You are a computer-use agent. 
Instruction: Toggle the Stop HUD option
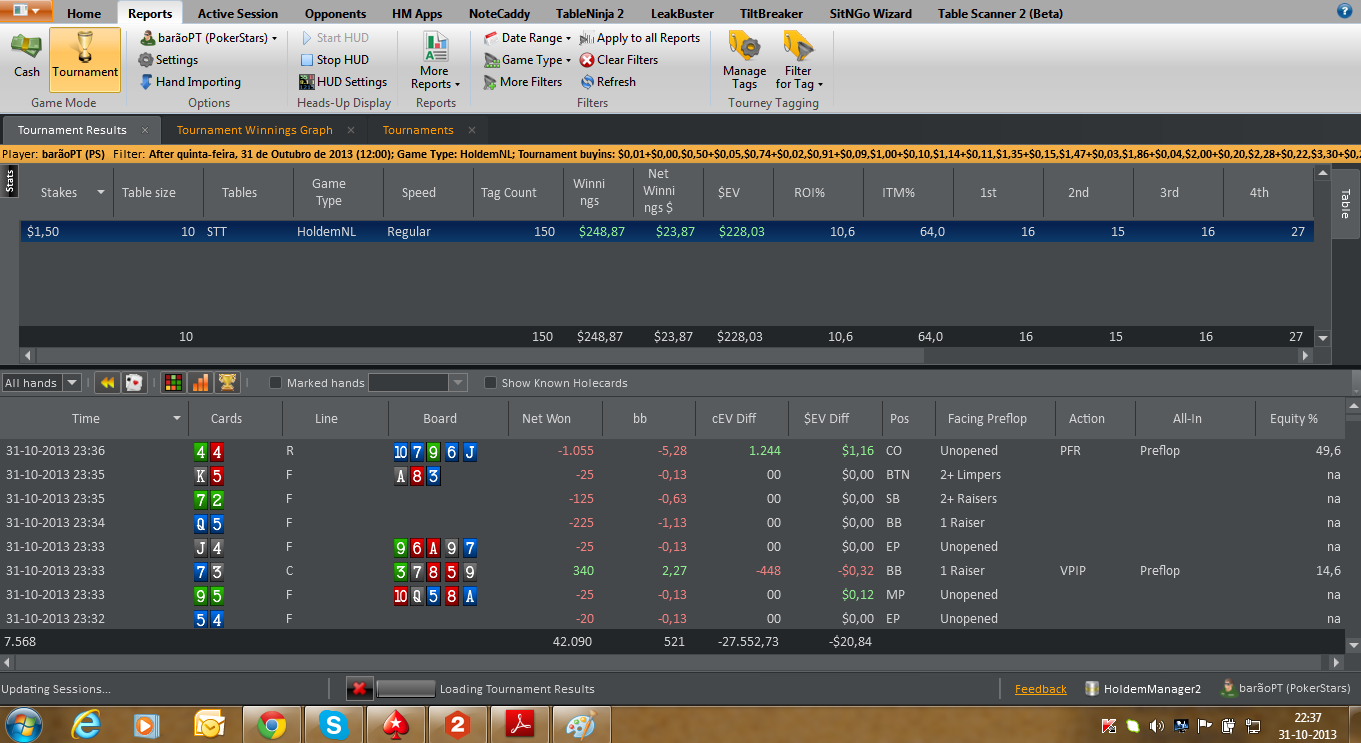click(x=335, y=60)
